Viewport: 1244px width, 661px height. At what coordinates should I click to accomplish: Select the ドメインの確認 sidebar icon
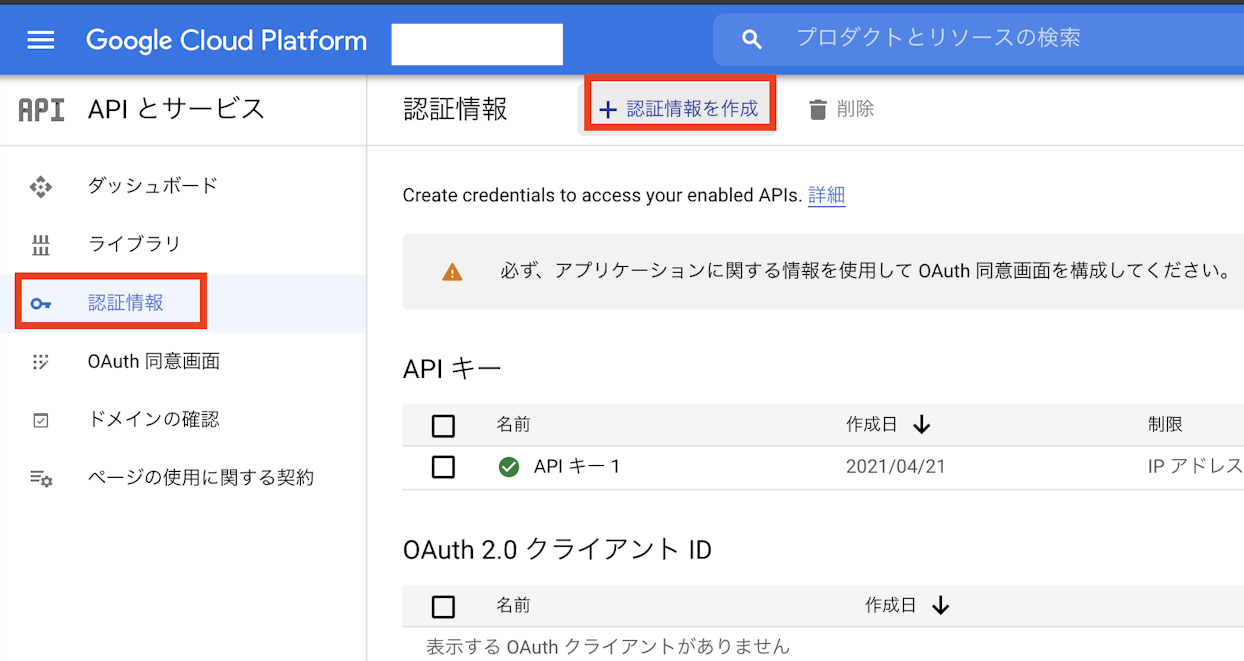(40, 419)
